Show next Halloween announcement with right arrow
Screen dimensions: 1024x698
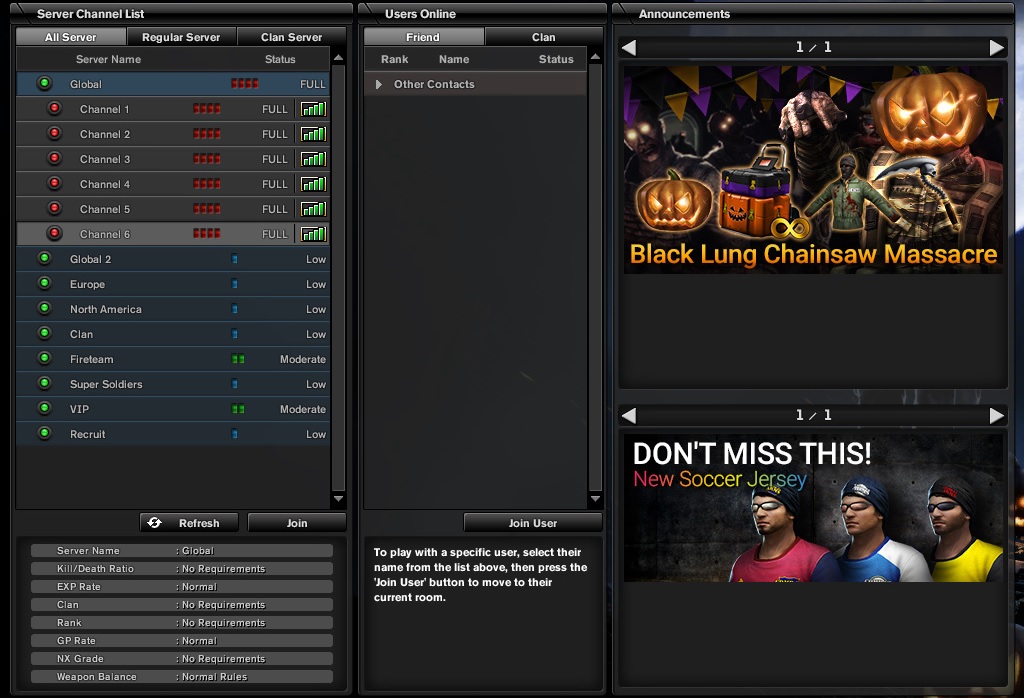[x=996, y=47]
